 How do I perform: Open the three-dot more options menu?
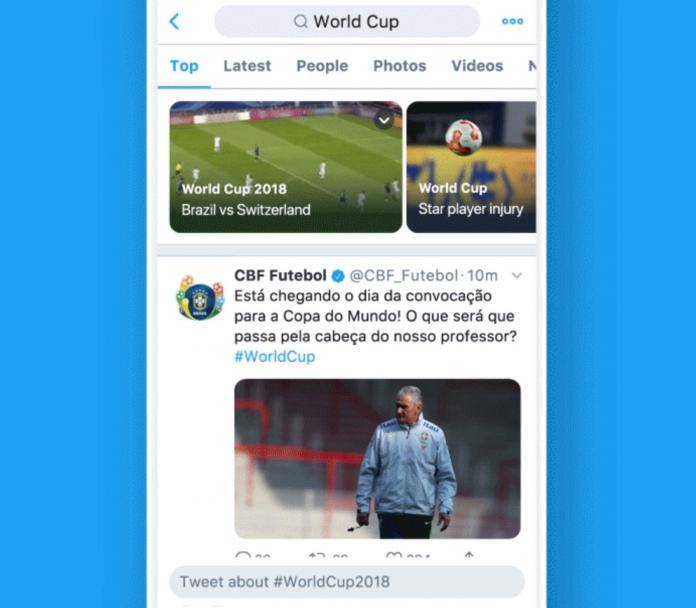click(512, 21)
